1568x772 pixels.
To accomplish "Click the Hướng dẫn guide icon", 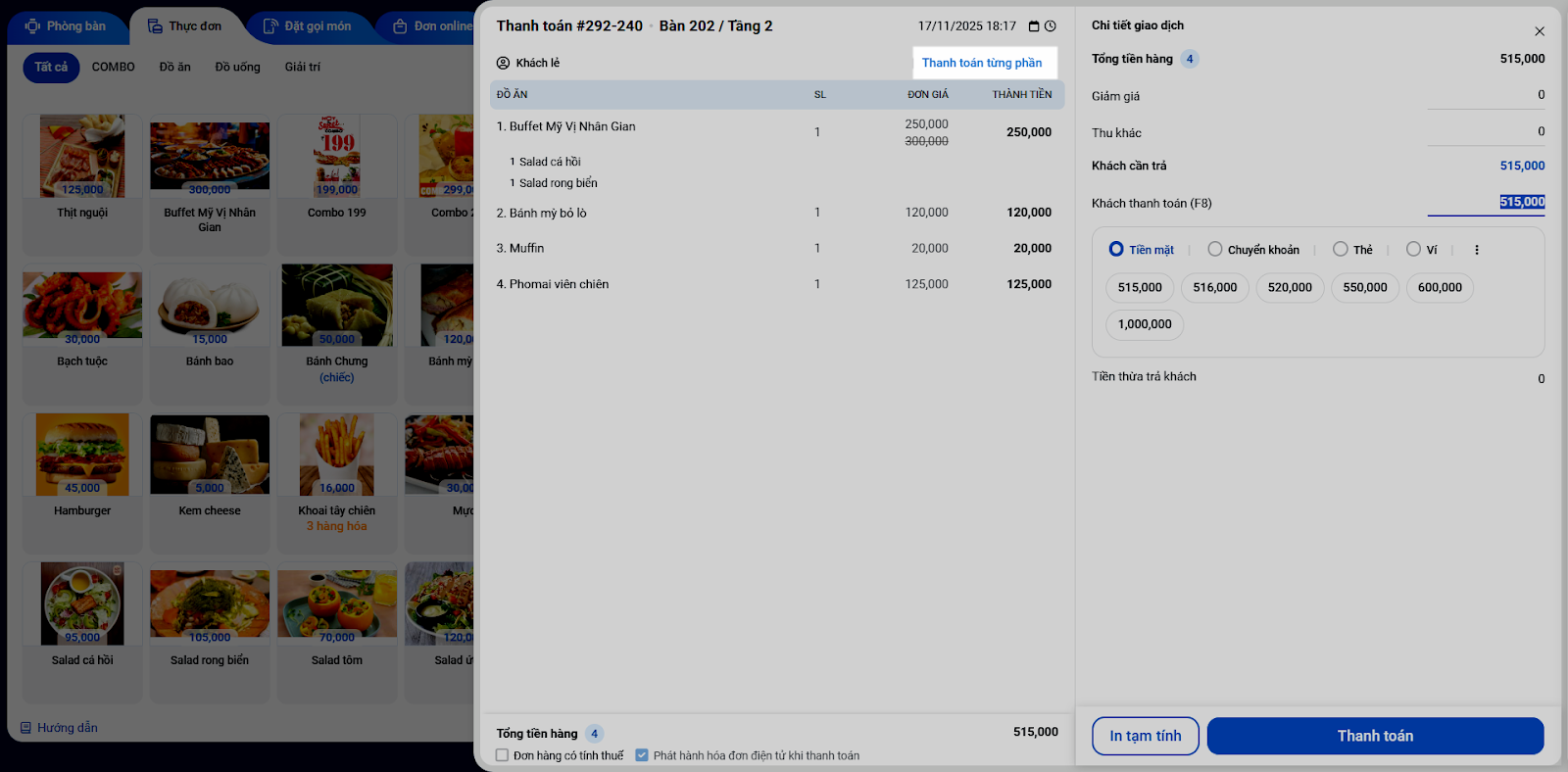I will (x=26, y=728).
